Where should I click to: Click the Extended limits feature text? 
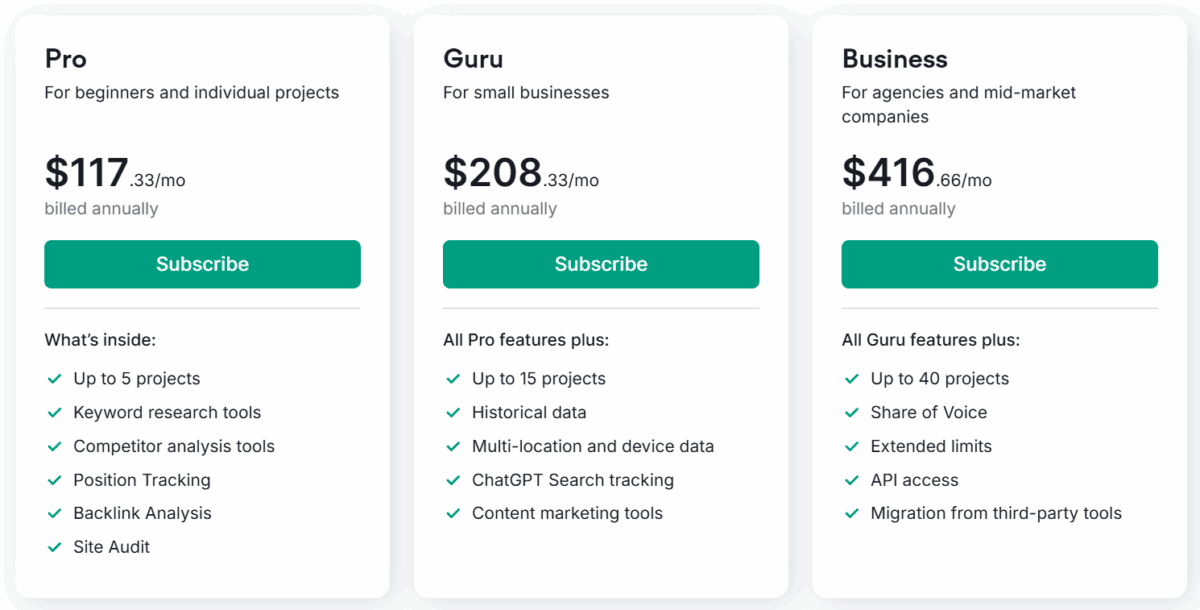pyautogui.click(x=931, y=446)
